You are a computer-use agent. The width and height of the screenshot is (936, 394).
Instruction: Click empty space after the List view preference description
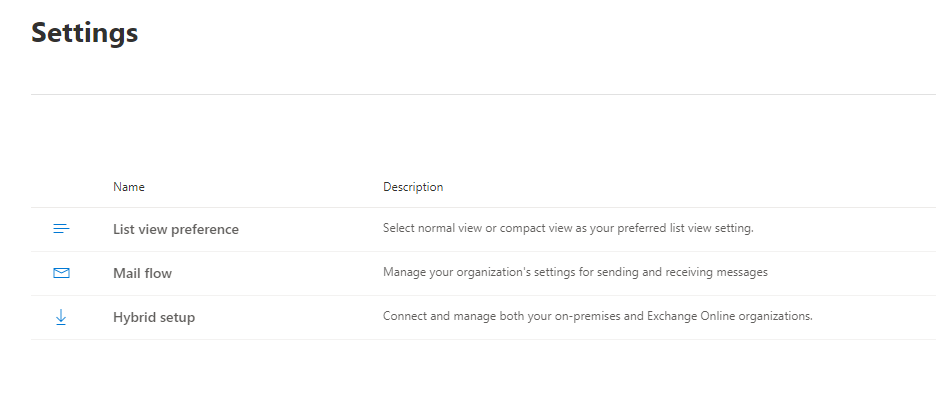[845, 229]
